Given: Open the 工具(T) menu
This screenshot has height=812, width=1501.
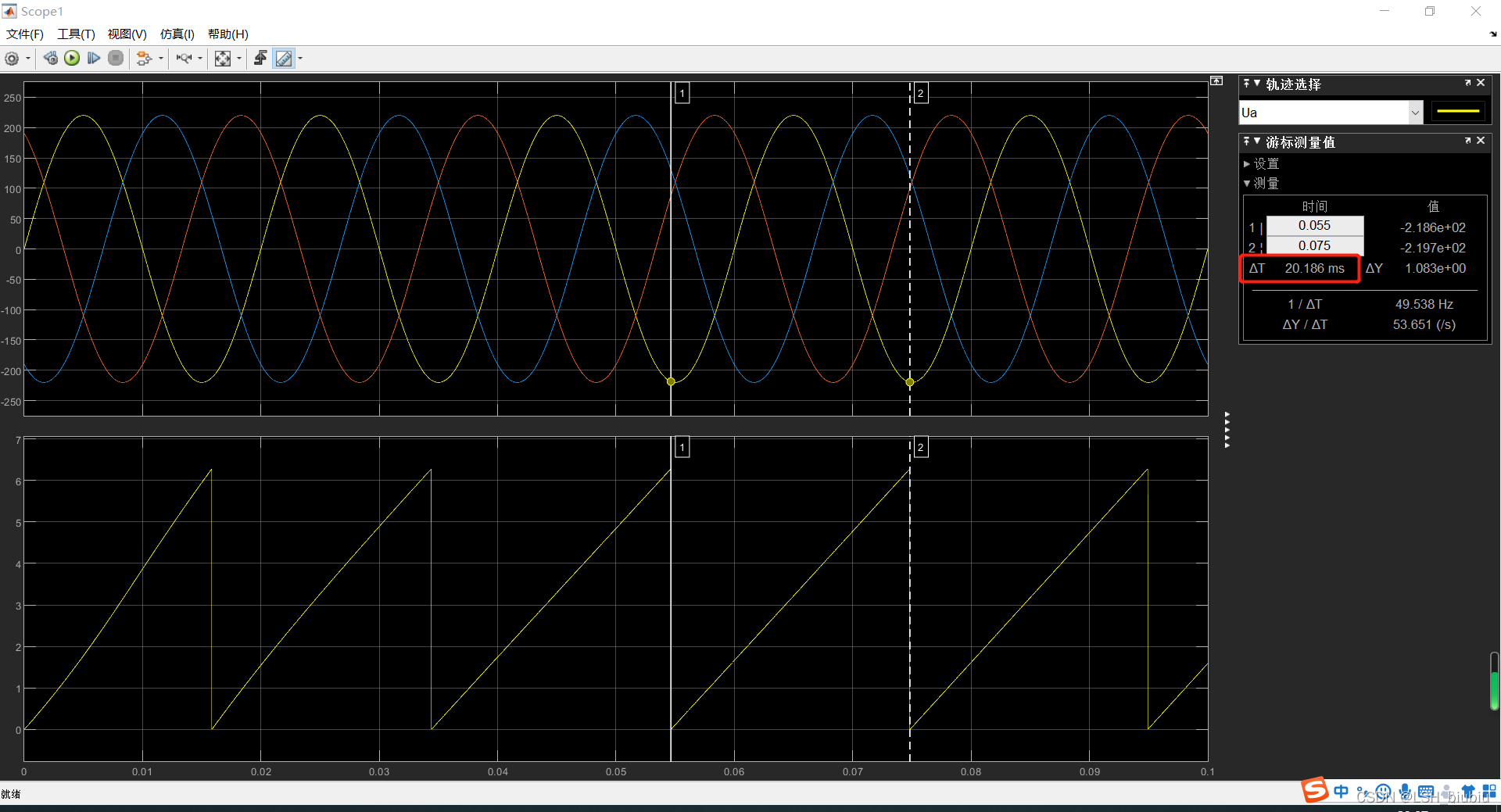Looking at the screenshot, I should 76,34.
